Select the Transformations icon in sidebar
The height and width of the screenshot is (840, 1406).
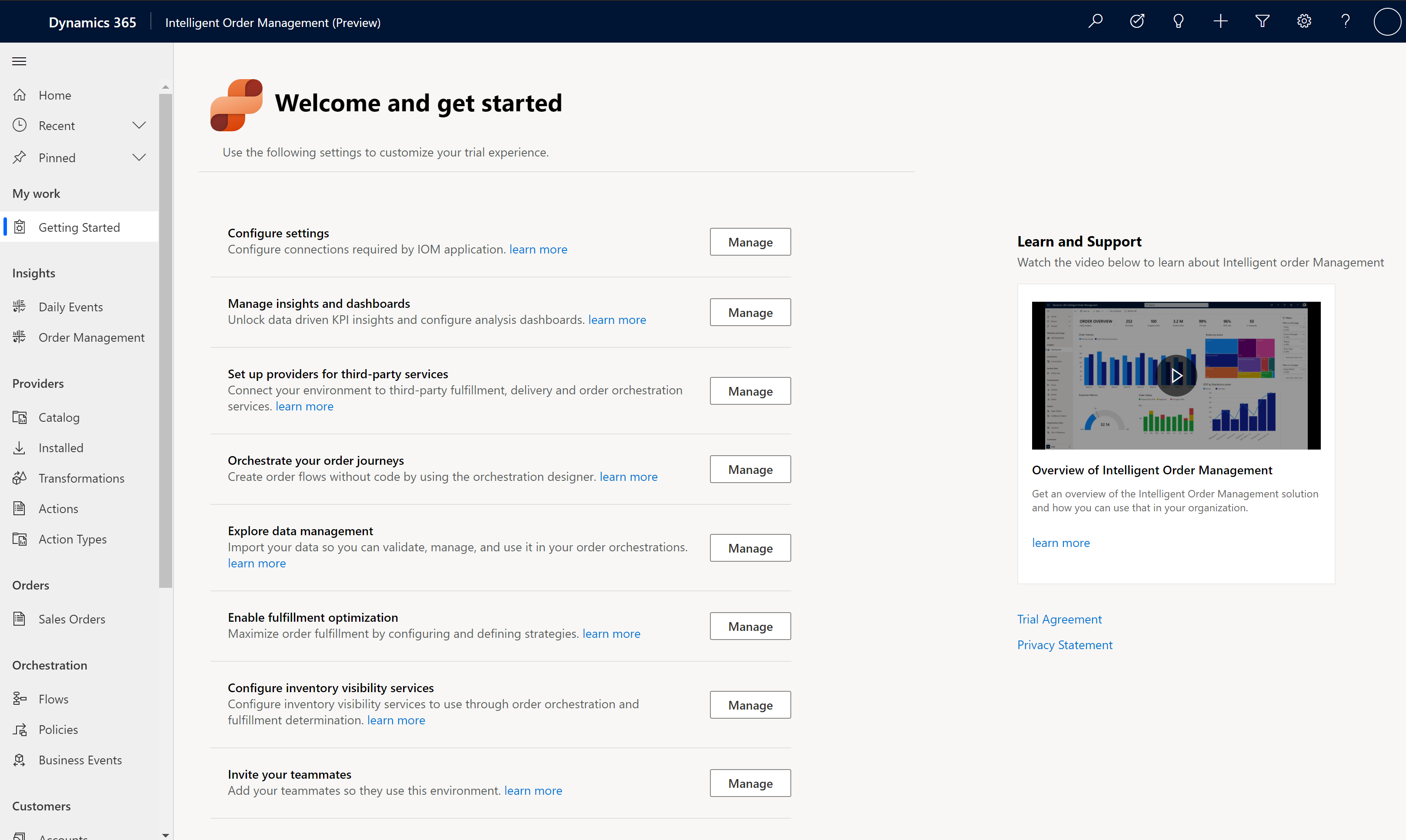(x=20, y=478)
